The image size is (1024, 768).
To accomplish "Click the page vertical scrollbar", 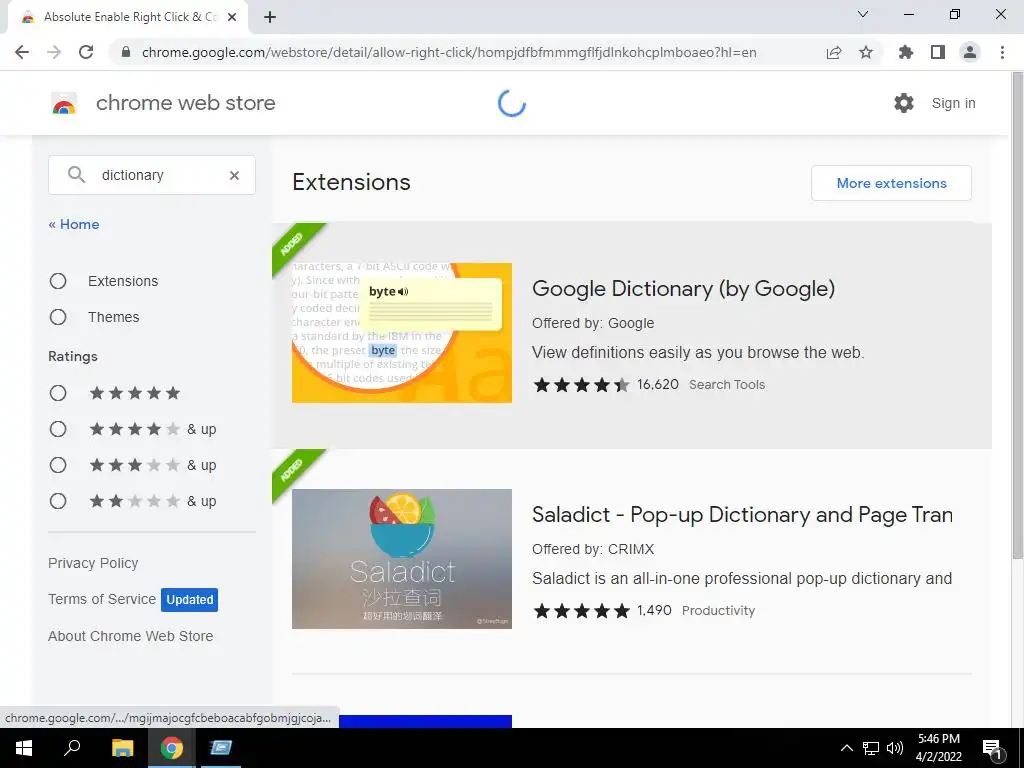I will tap(1017, 316).
